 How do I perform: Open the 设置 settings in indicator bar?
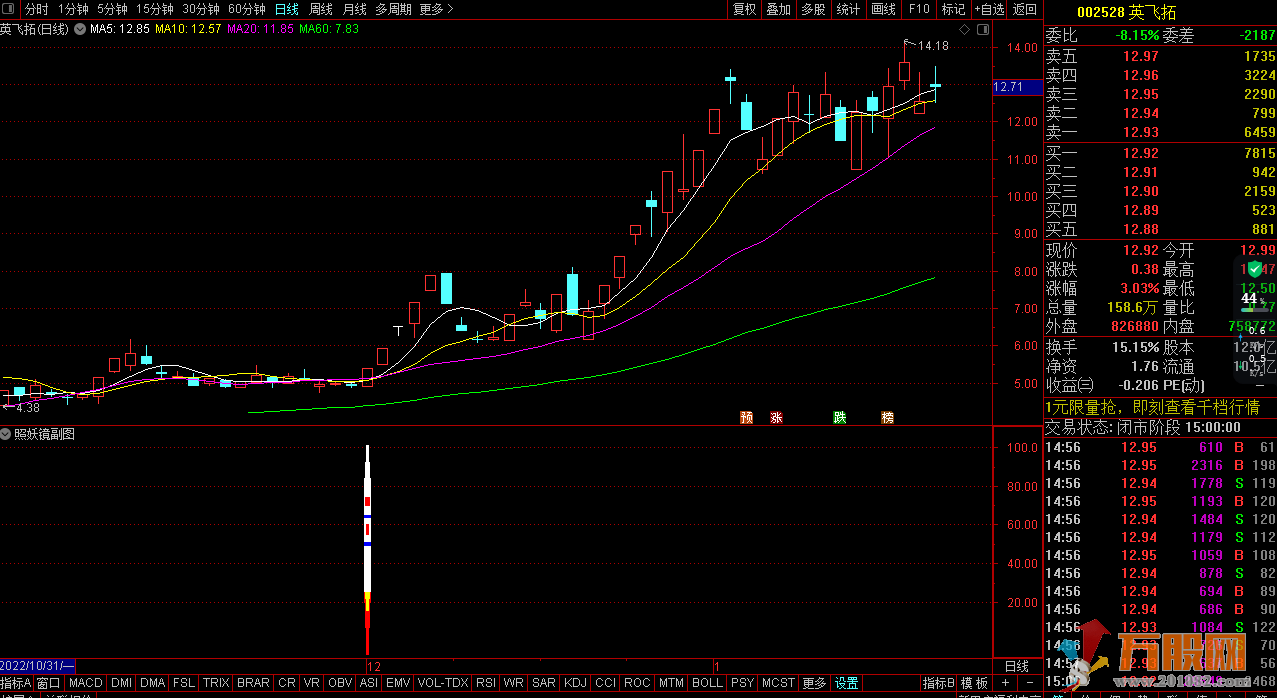pyautogui.click(x=847, y=683)
